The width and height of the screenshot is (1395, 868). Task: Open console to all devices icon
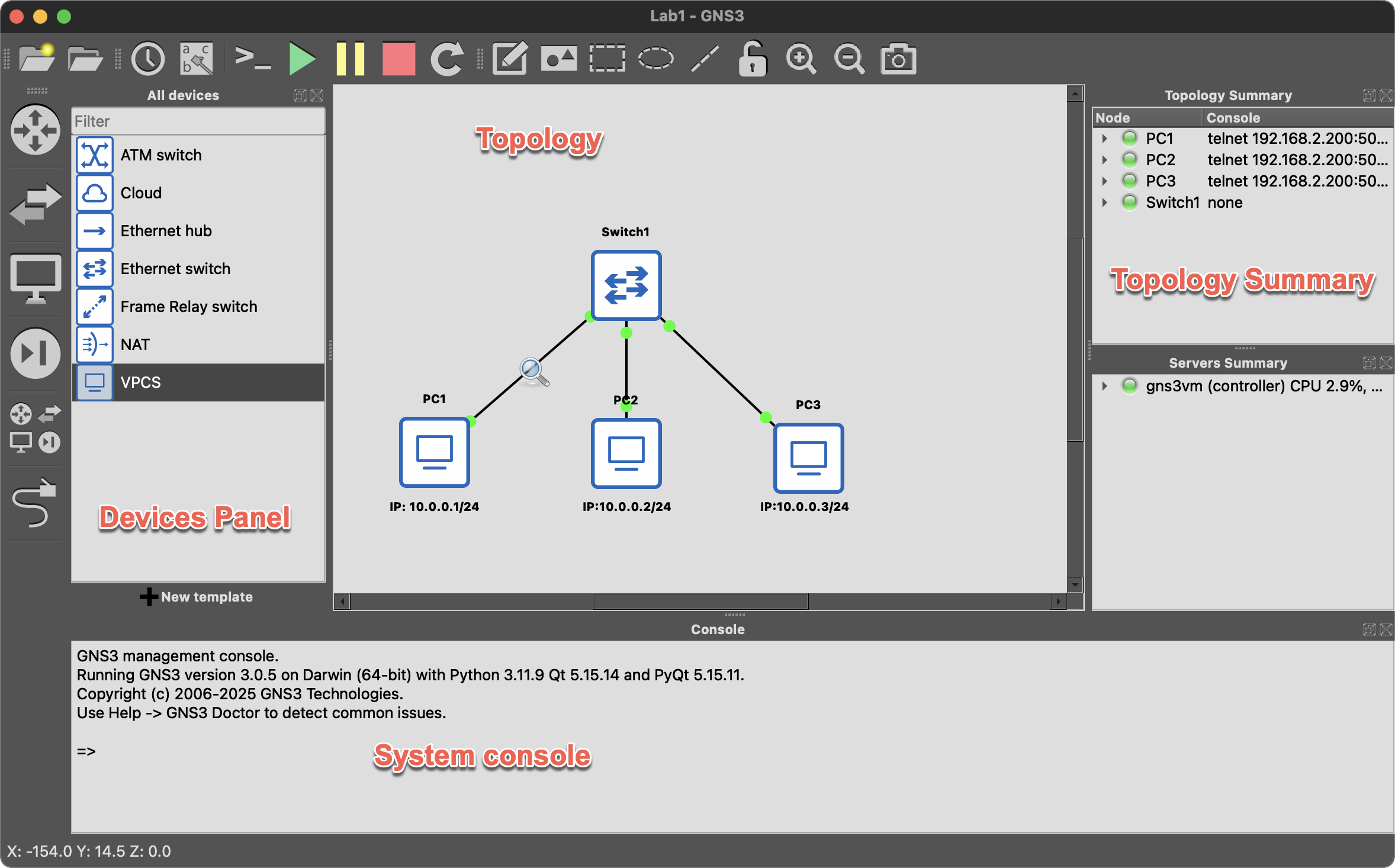253,59
